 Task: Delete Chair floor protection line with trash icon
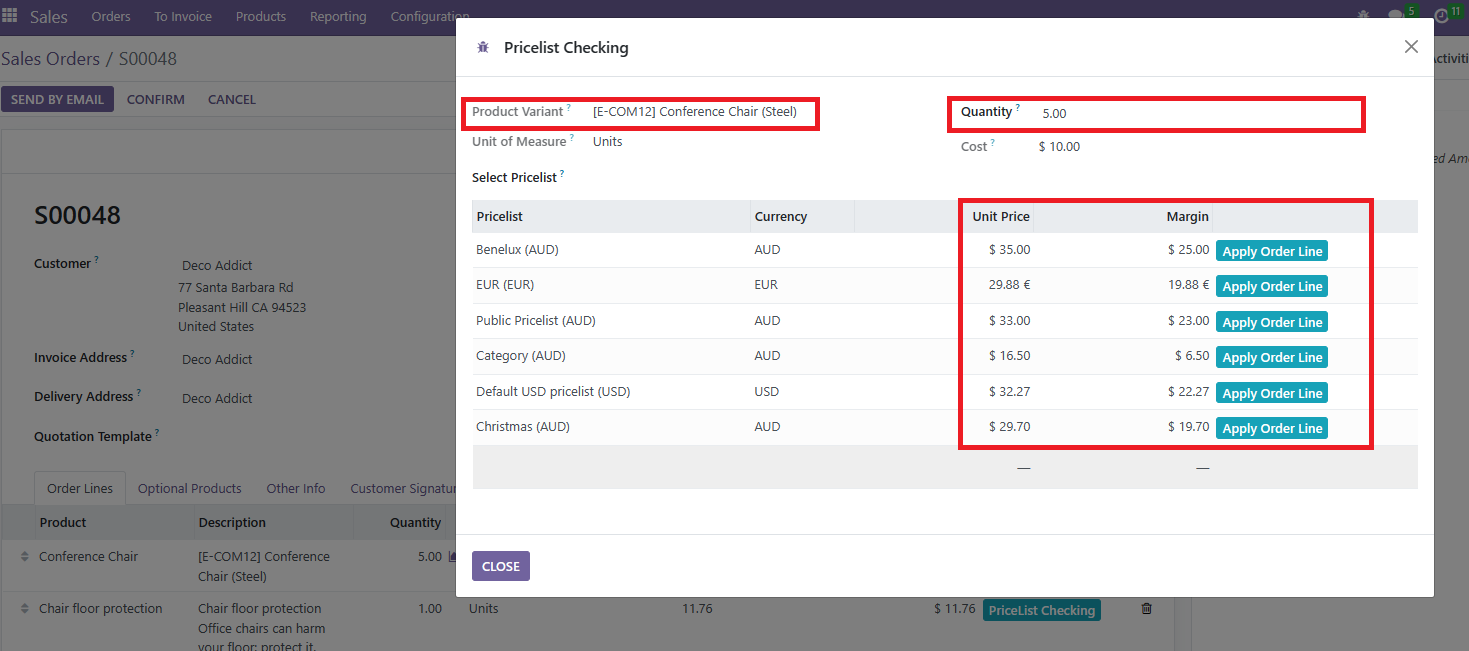click(x=1146, y=609)
